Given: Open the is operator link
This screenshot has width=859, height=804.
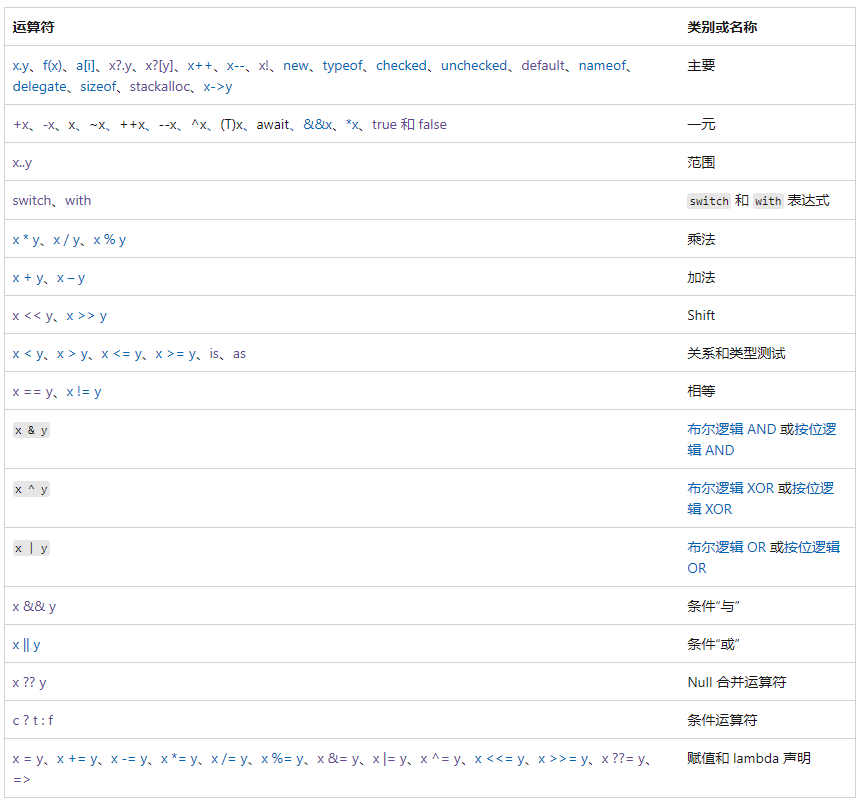Looking at the screenshot, I should coord(214,354).
